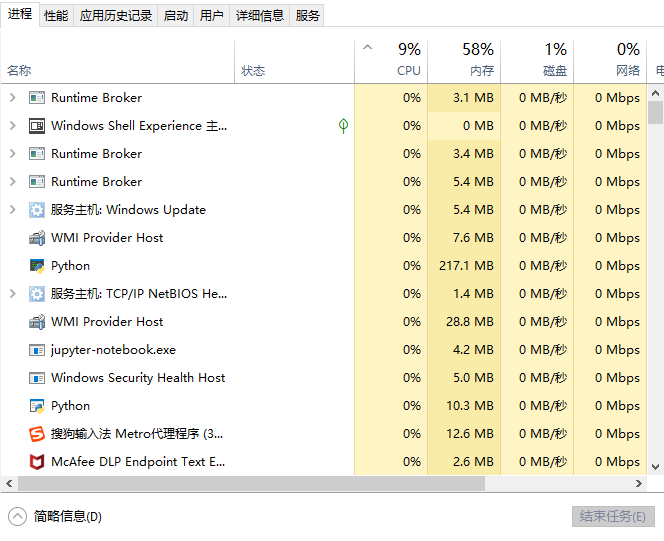Click the Sogou input method Metro agent icon
Viewport: 664px width, 541px height.
click(x=37, y=434)
